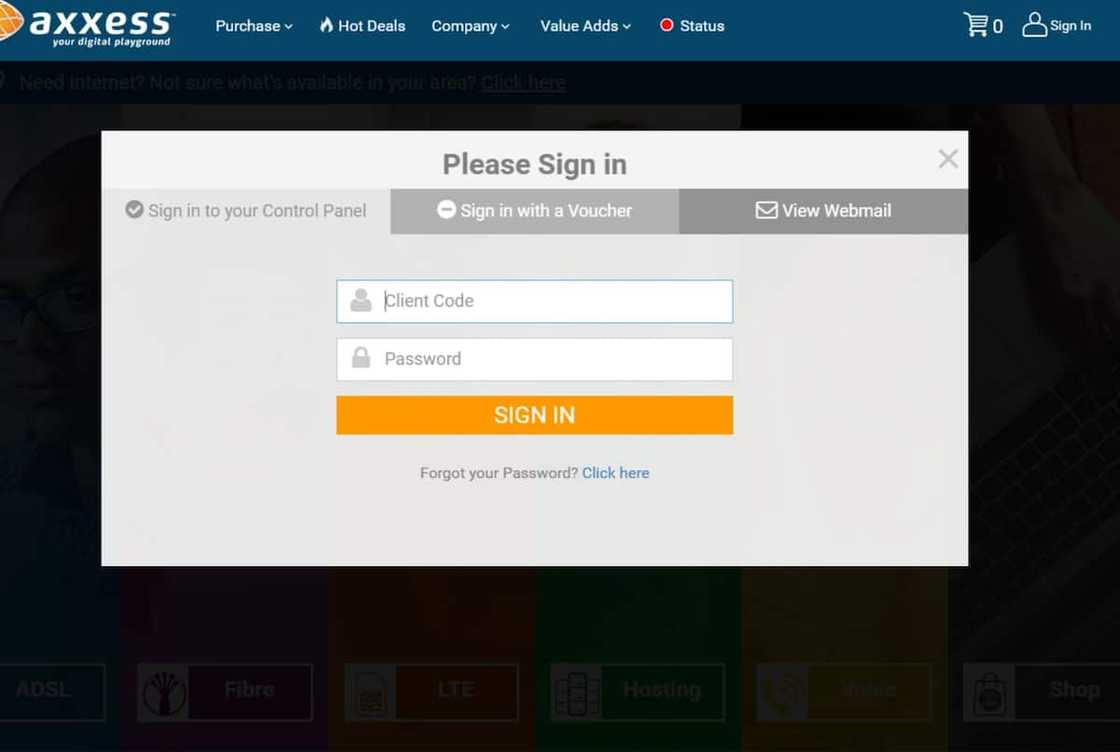
Task: Close the Please Sign in dialog
Action: click(948, 159)
